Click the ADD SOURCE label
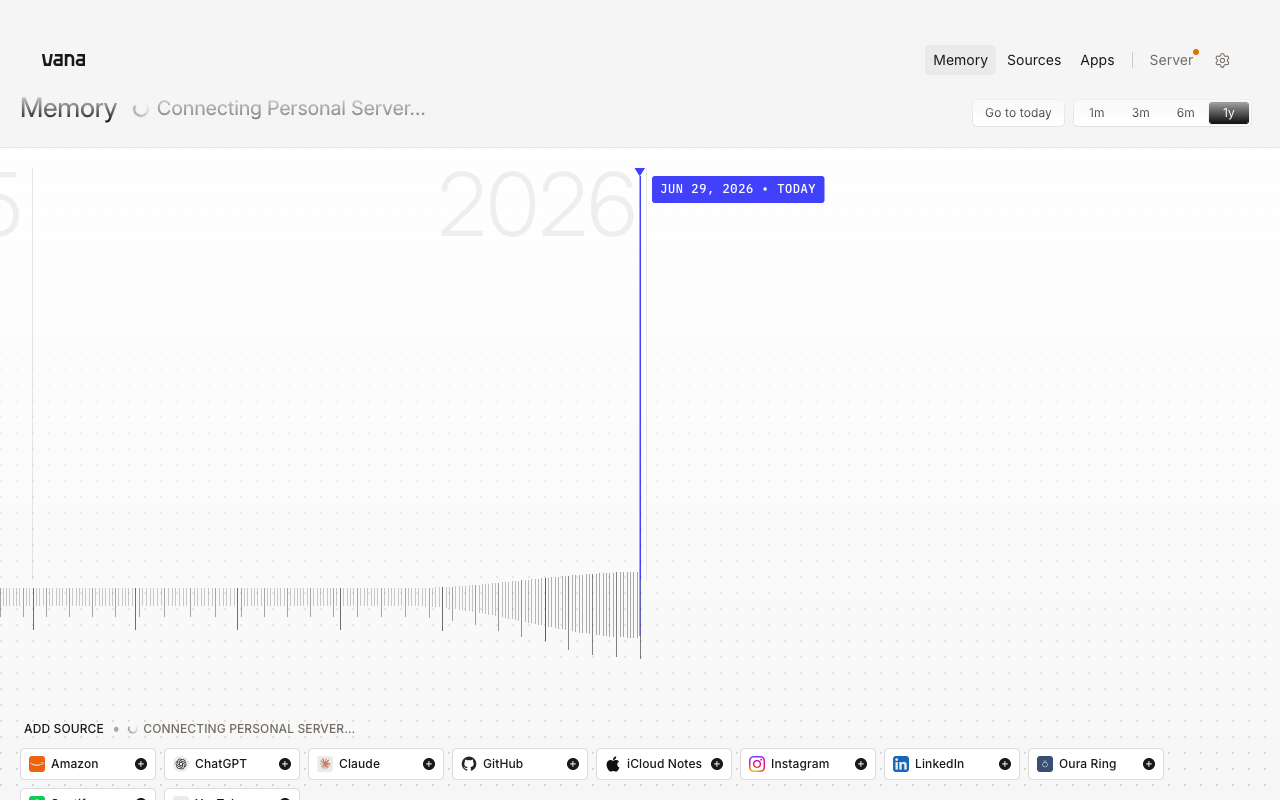 pos(64,729)
